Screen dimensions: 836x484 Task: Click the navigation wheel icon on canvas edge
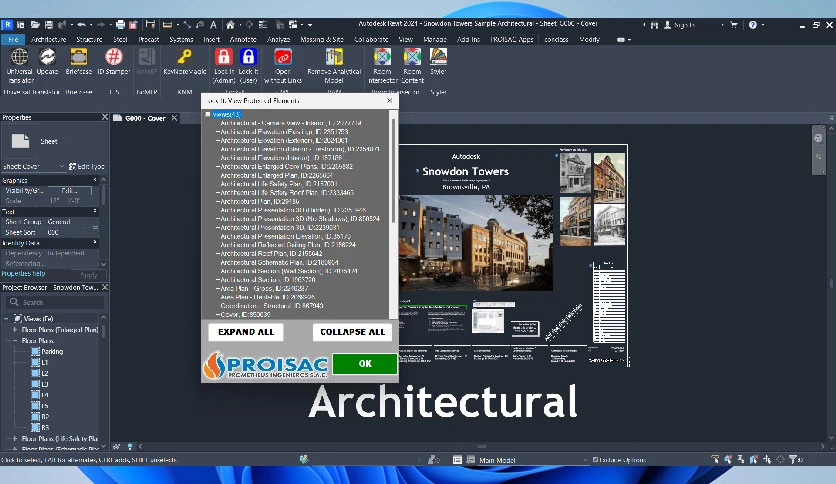click(x=818, y=138)
